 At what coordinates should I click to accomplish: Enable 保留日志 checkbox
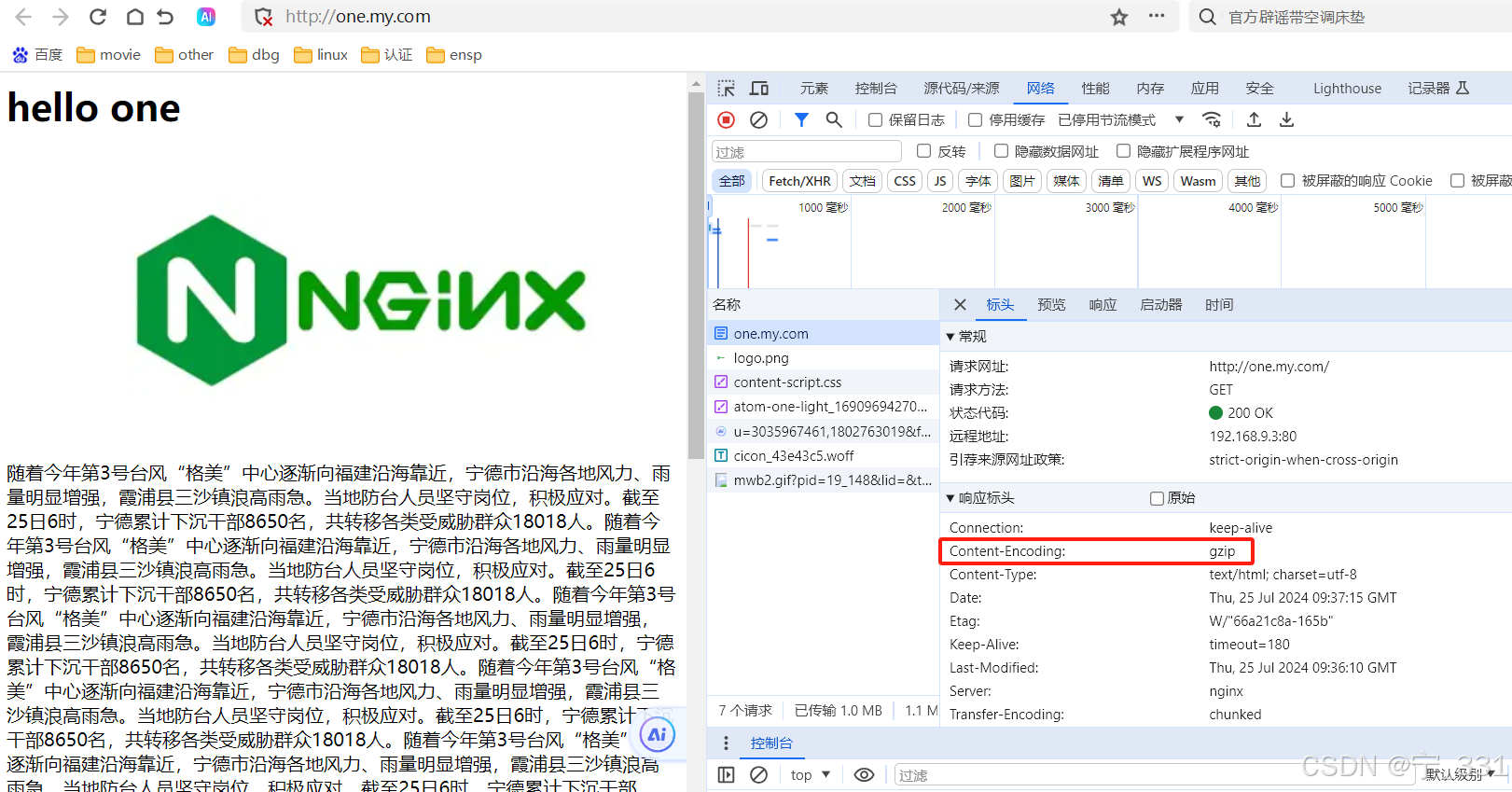pyautogui.click(x=875, y=119)
